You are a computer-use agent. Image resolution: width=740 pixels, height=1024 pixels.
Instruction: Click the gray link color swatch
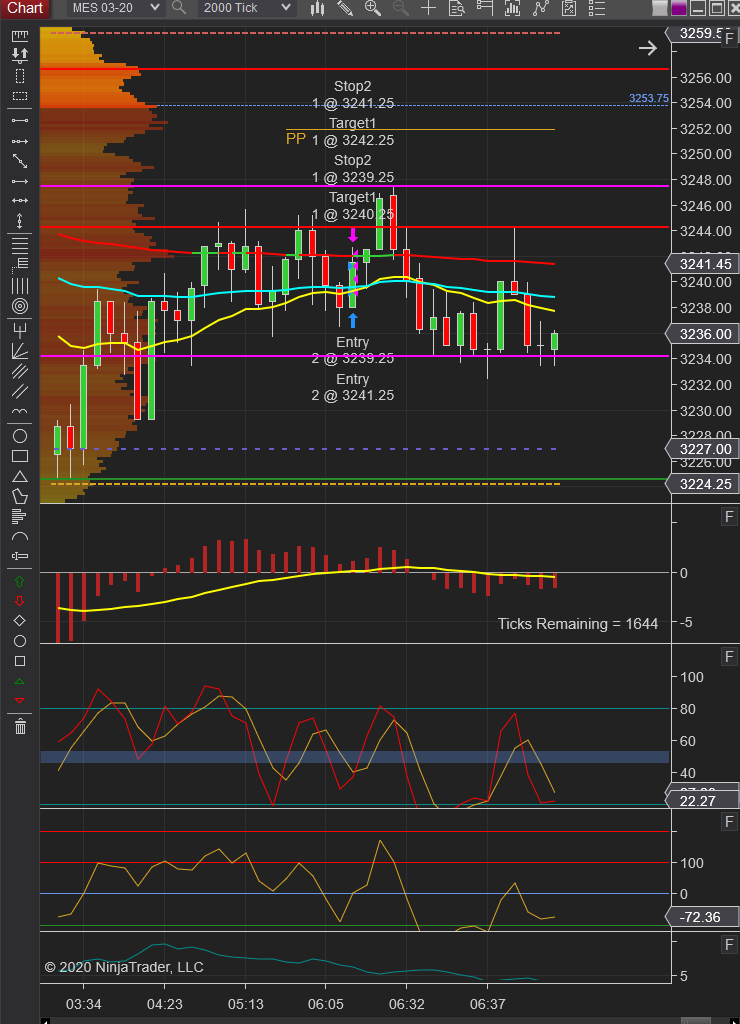[x=660, y=8]
